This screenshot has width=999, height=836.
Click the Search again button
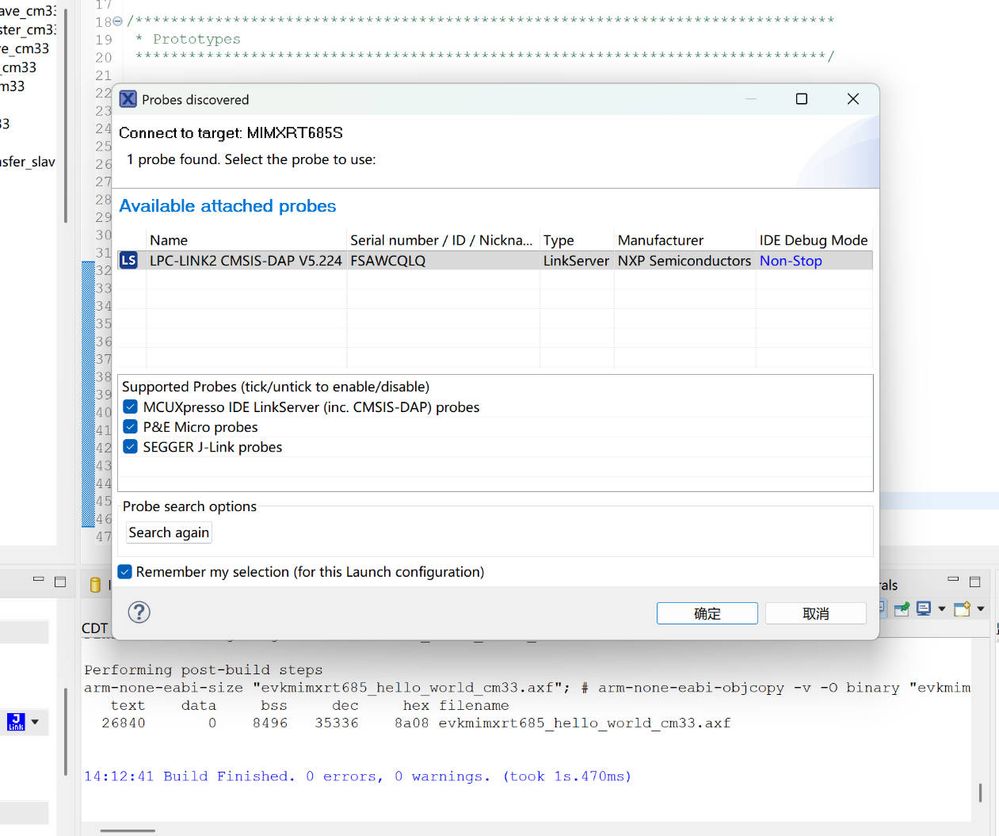[x=167, y=532]
